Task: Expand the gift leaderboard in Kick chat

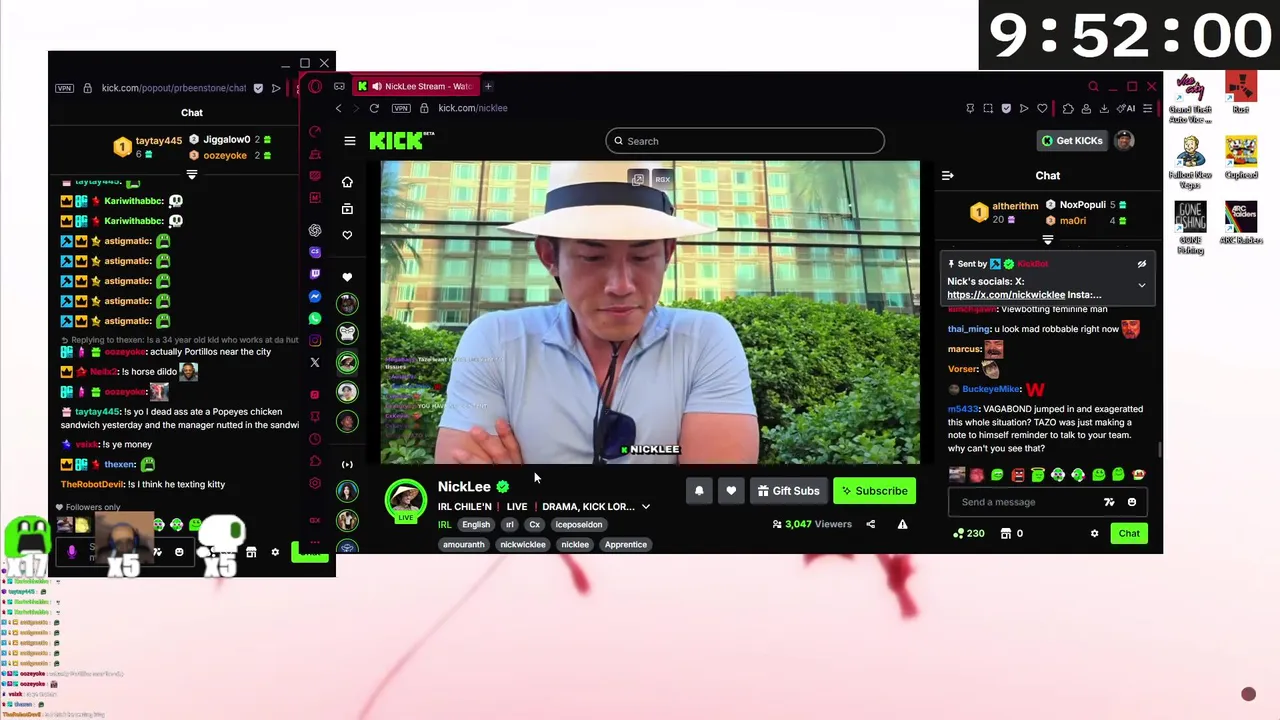Action: pos(1048,240)
